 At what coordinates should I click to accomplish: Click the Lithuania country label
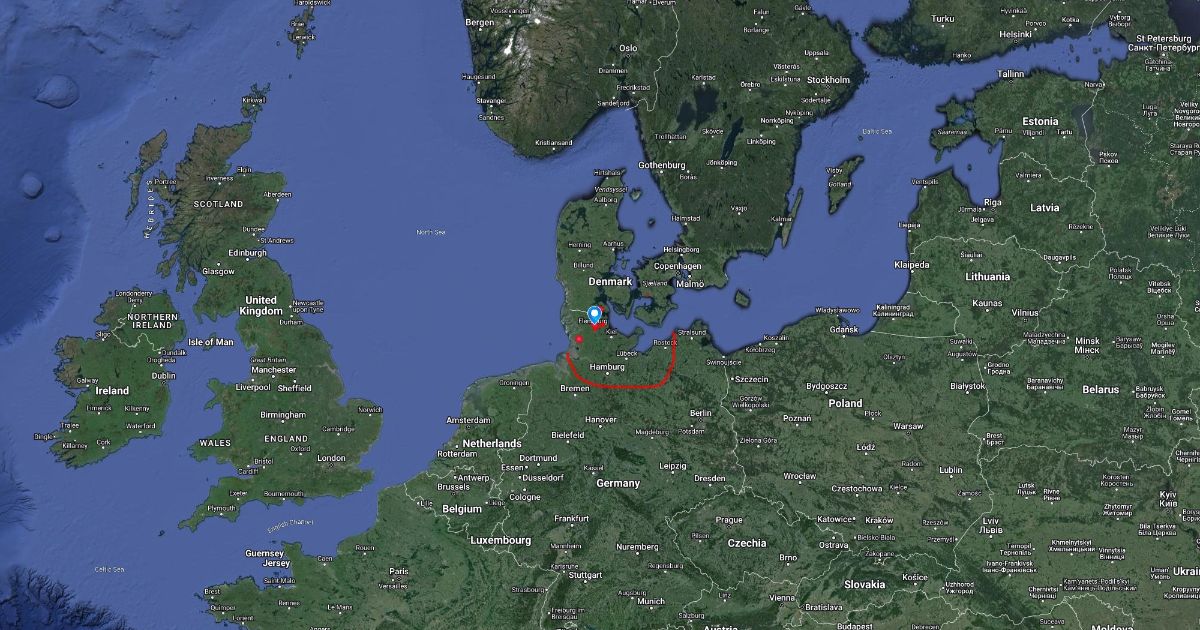point(987,276)
